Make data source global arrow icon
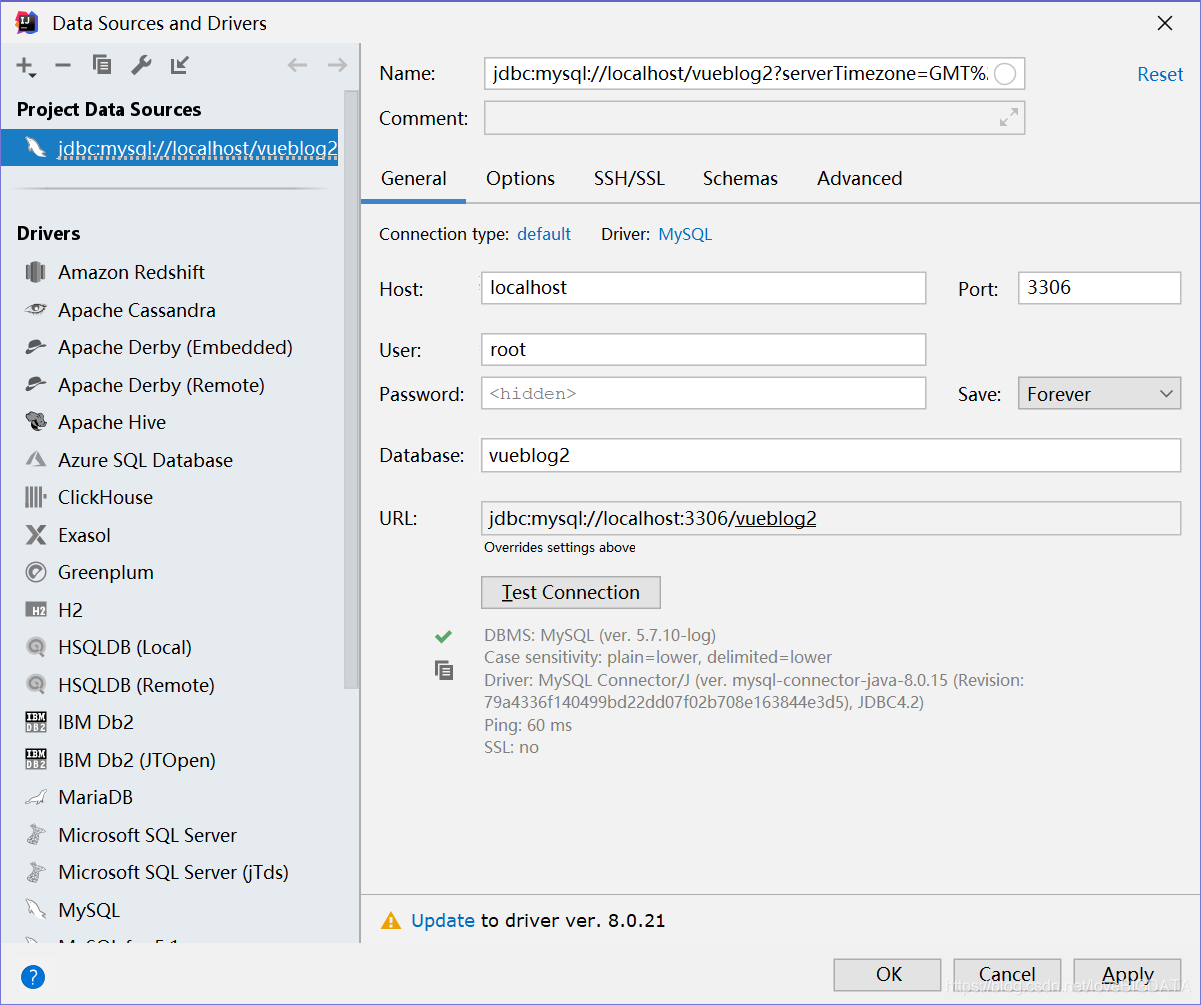The height and width of the screenshot is (1005, 1201). (180, 65)
